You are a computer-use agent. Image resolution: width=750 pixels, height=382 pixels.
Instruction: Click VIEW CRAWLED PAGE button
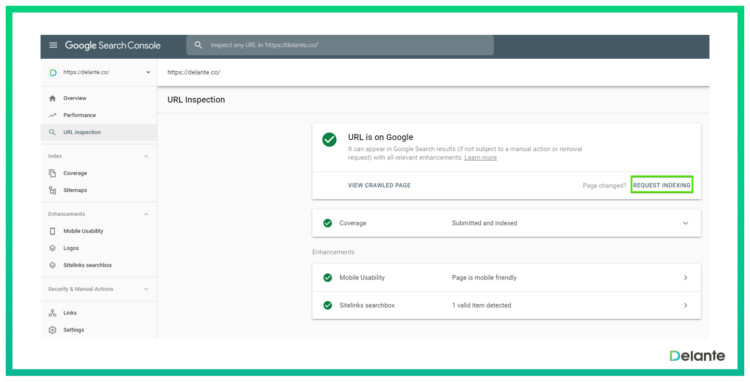(379, 186)
